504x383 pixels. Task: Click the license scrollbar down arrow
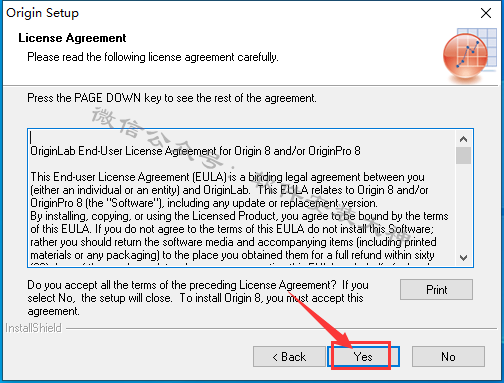[463, 258]
